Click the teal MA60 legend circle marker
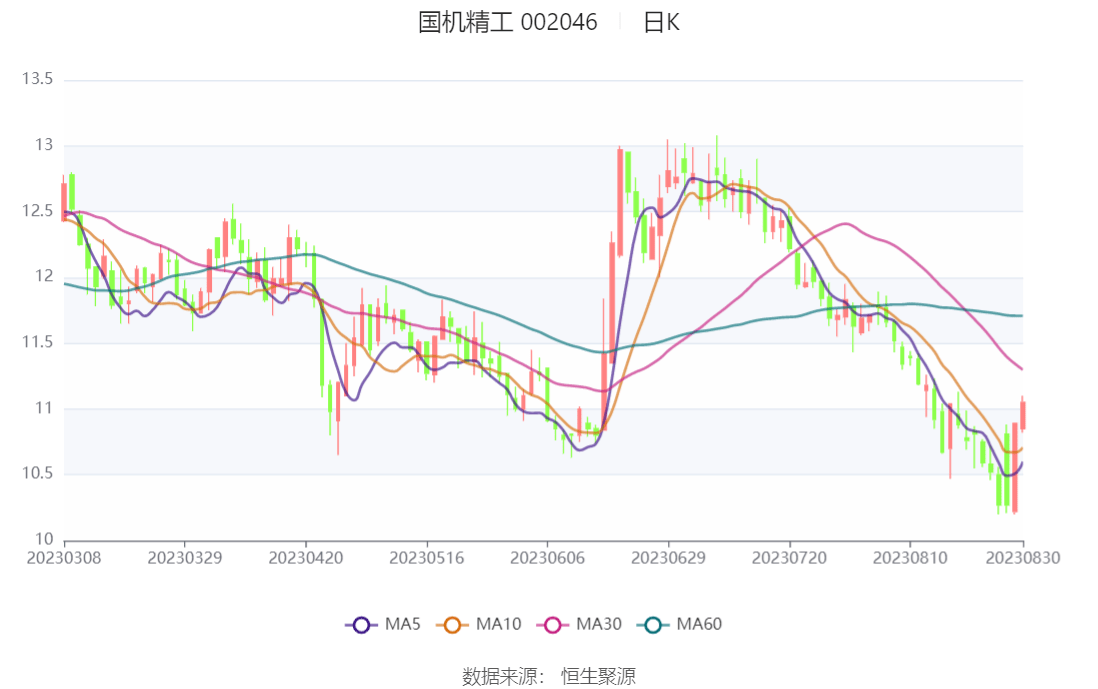This screenshot has width=1098, height=689. pyautogui.click(x=653, y=625)
